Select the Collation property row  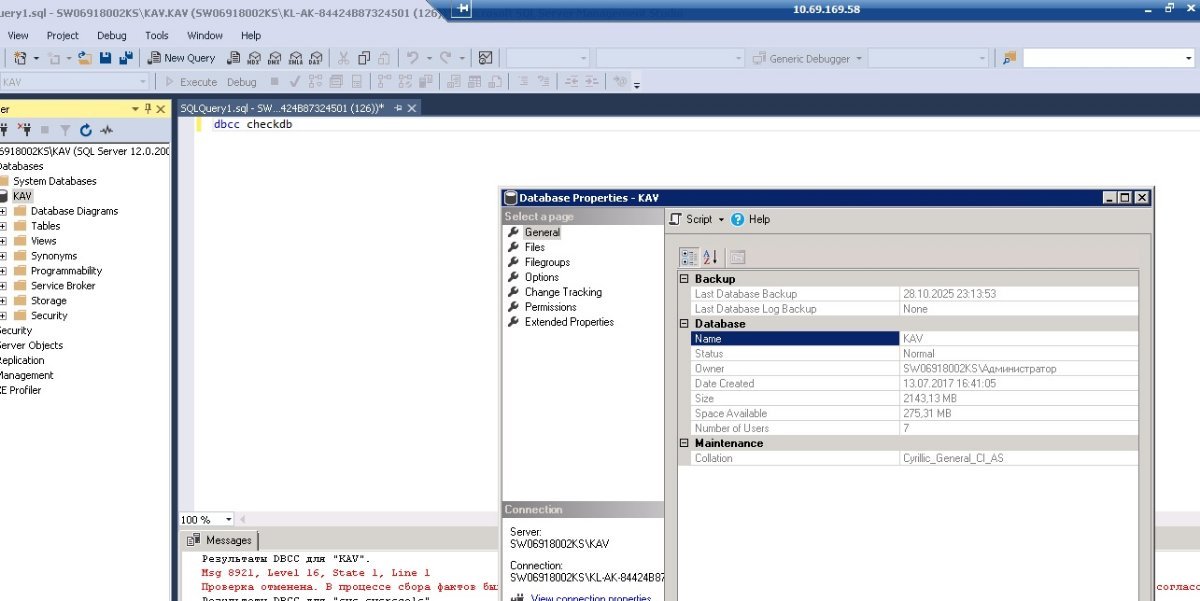pos(795,458)
